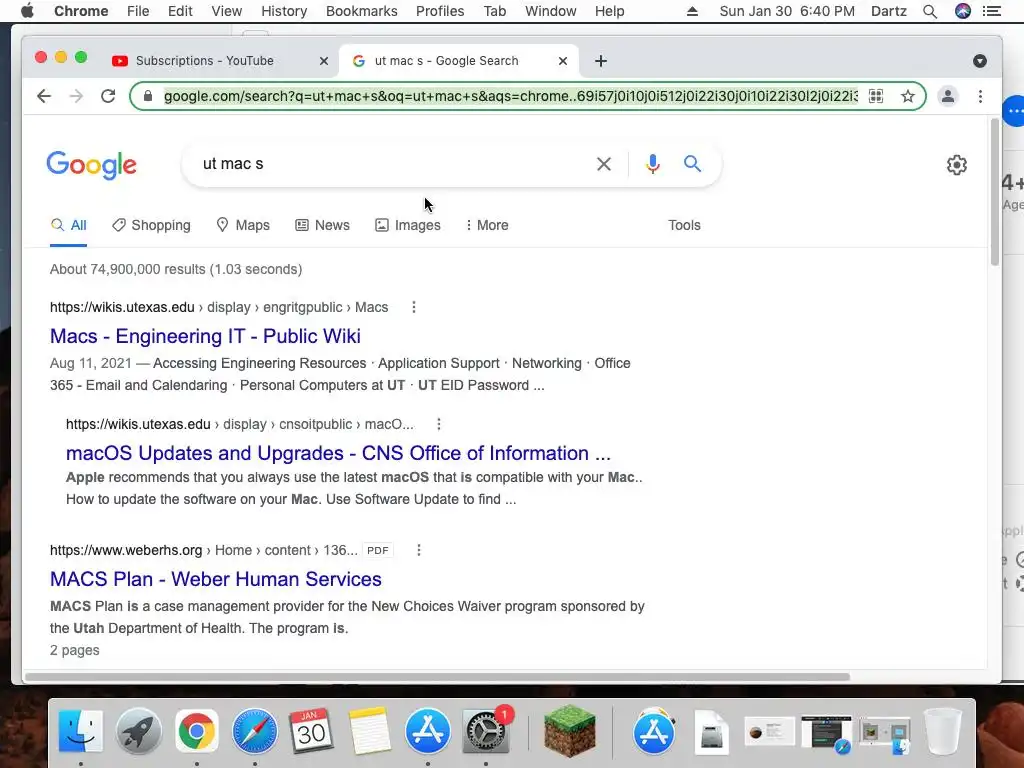Select the Images search tab
1024x768 pixels.
(408, 225)
